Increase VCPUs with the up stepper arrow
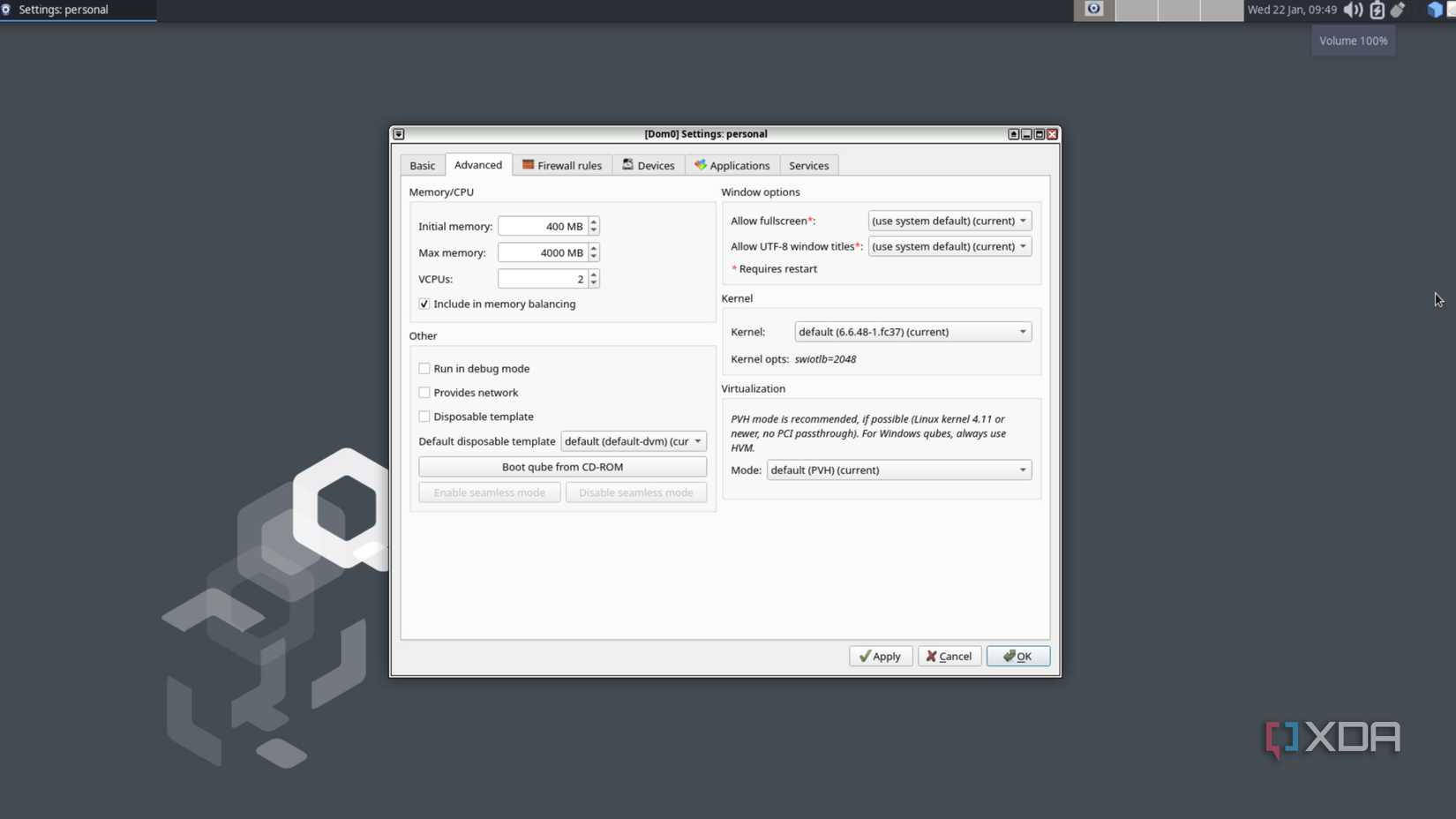The width and height of the screenshot is (1456, 819). pyautogui.click(x=593, y=274)
